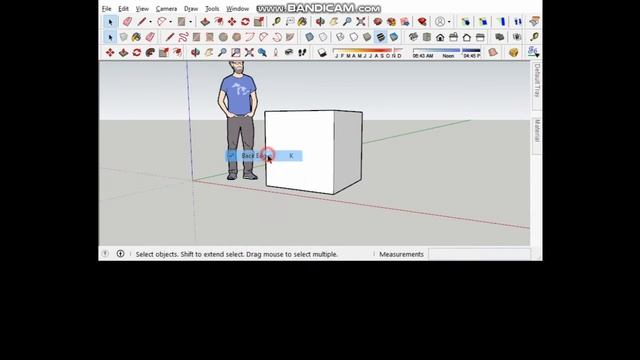
Task: Click the white cube front face
Action: tap(300, 151)
